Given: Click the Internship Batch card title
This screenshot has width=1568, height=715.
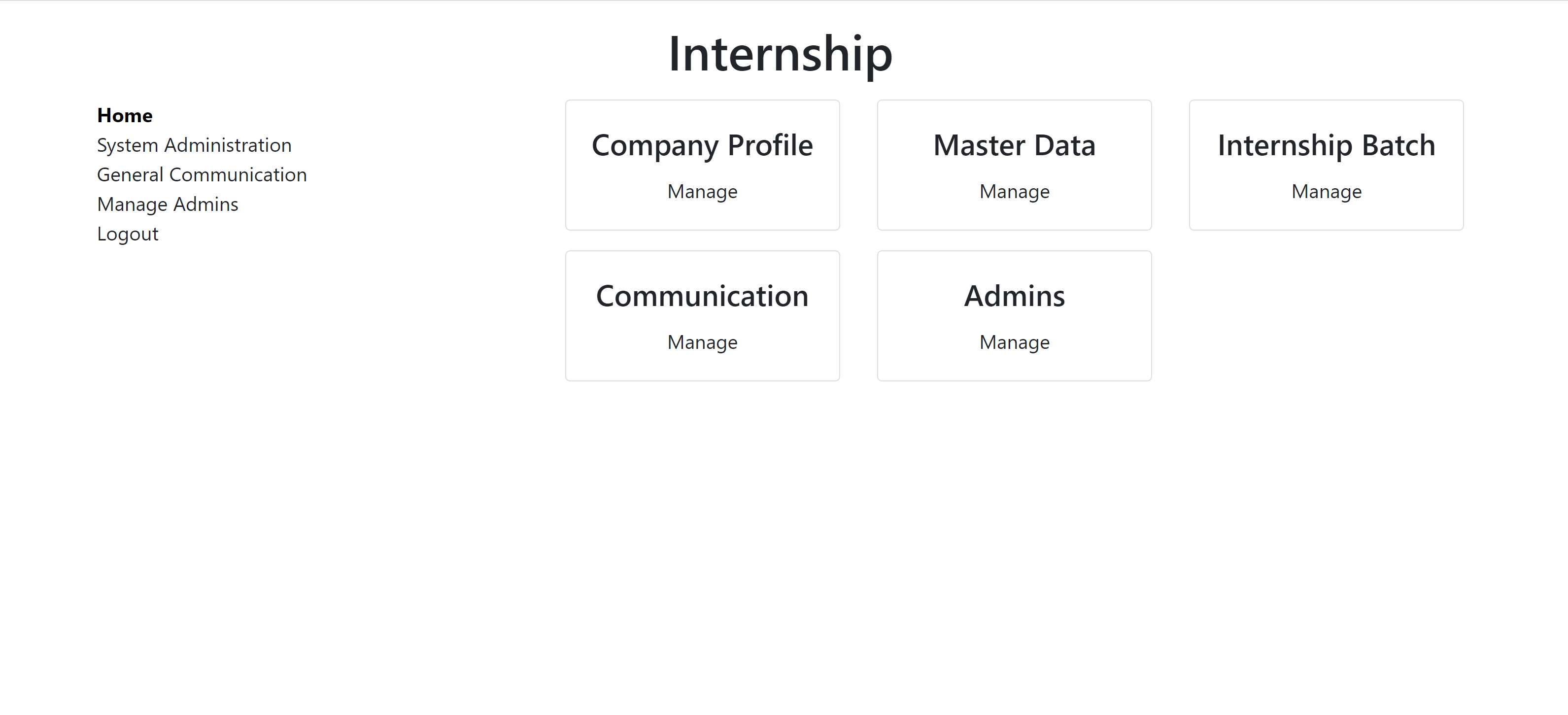Looking at the screenshot, I should point(1326,145).
